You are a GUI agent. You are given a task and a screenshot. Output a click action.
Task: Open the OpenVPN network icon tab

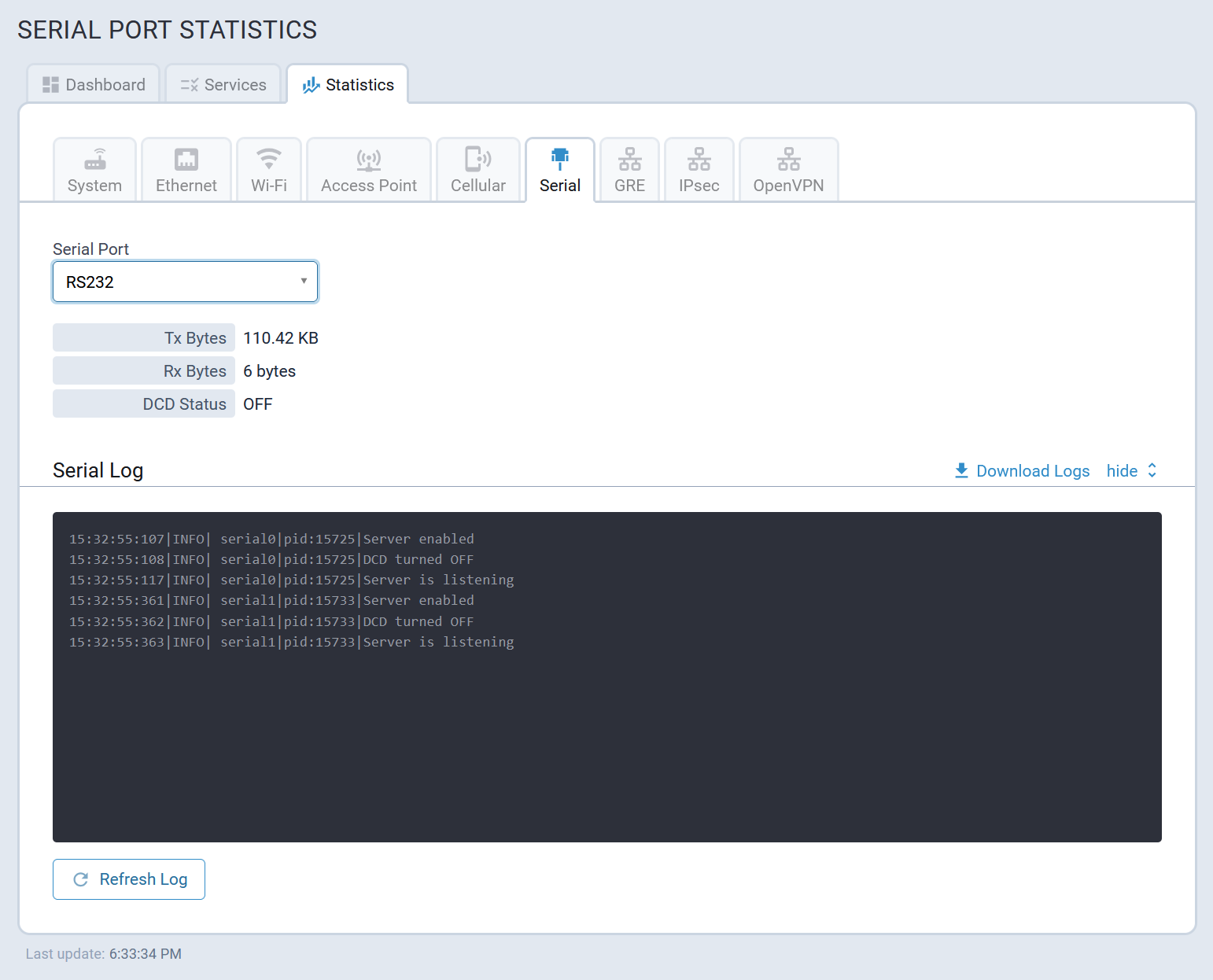click(788, 160)
